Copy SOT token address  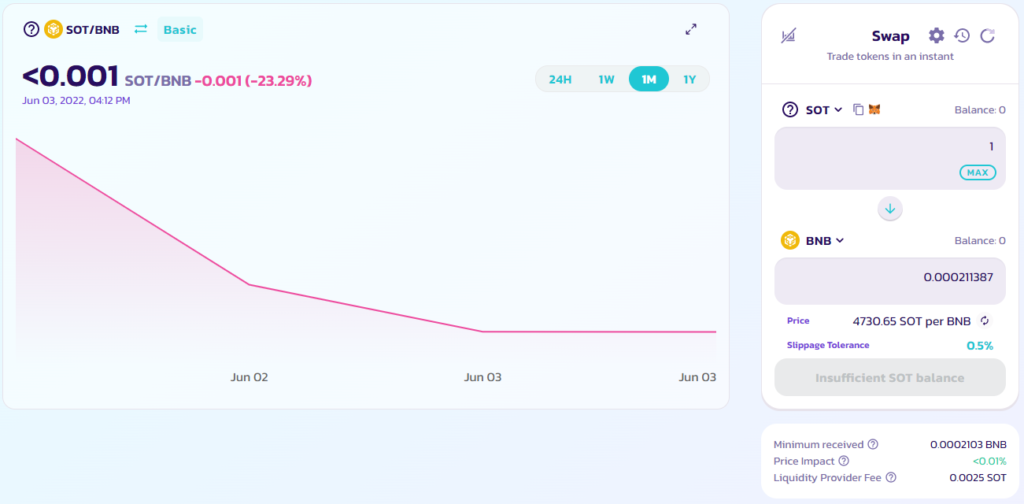[x=858, y=110]
